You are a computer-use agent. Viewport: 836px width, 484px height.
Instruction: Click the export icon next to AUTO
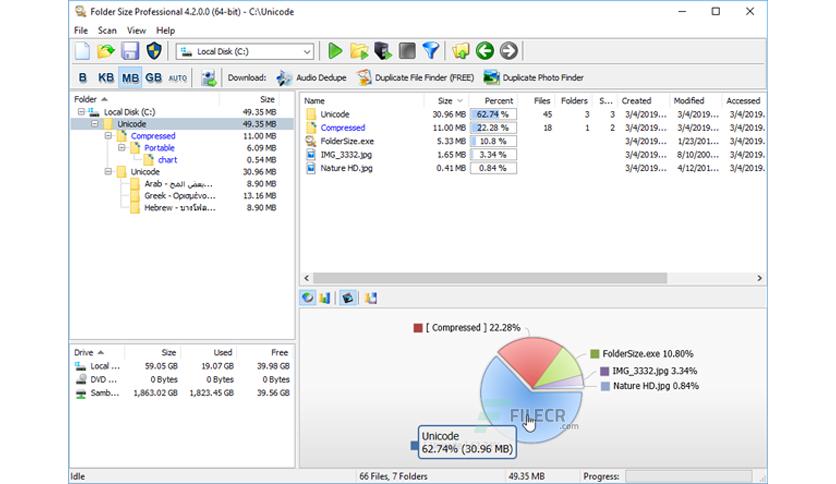click(208, 78)
